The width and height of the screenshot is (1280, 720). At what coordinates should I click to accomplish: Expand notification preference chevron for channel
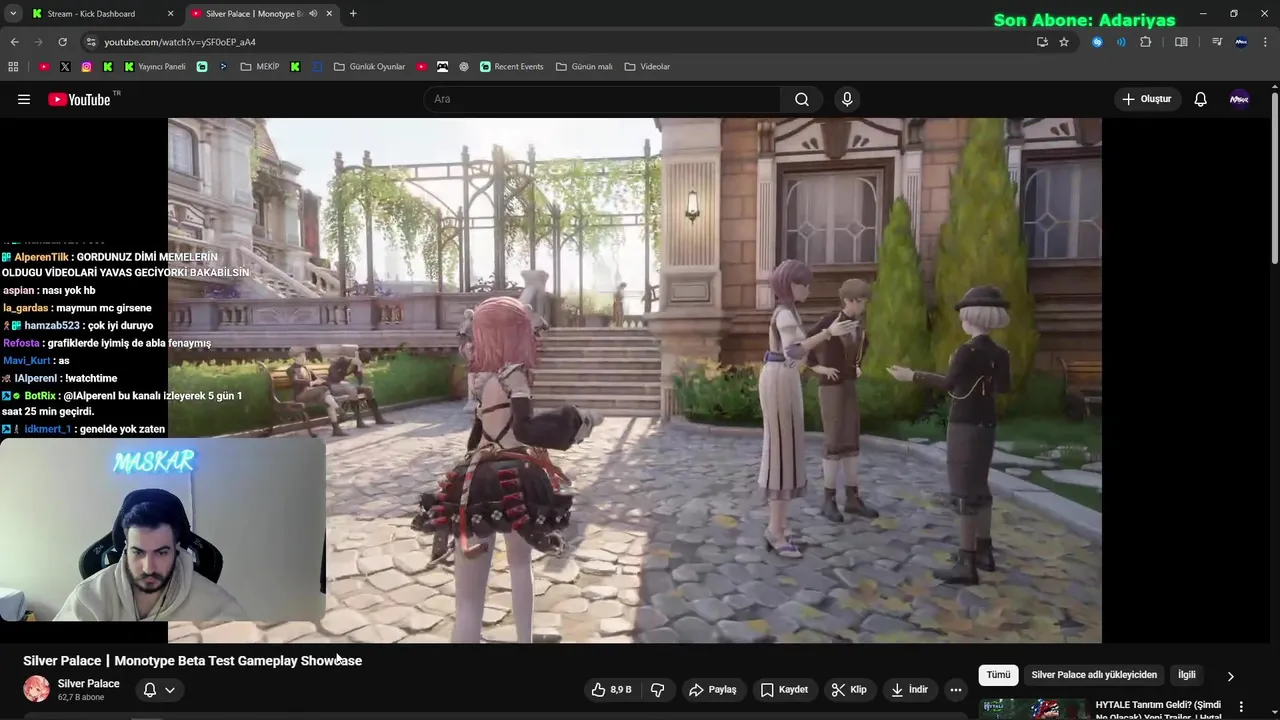click(170, 690)
